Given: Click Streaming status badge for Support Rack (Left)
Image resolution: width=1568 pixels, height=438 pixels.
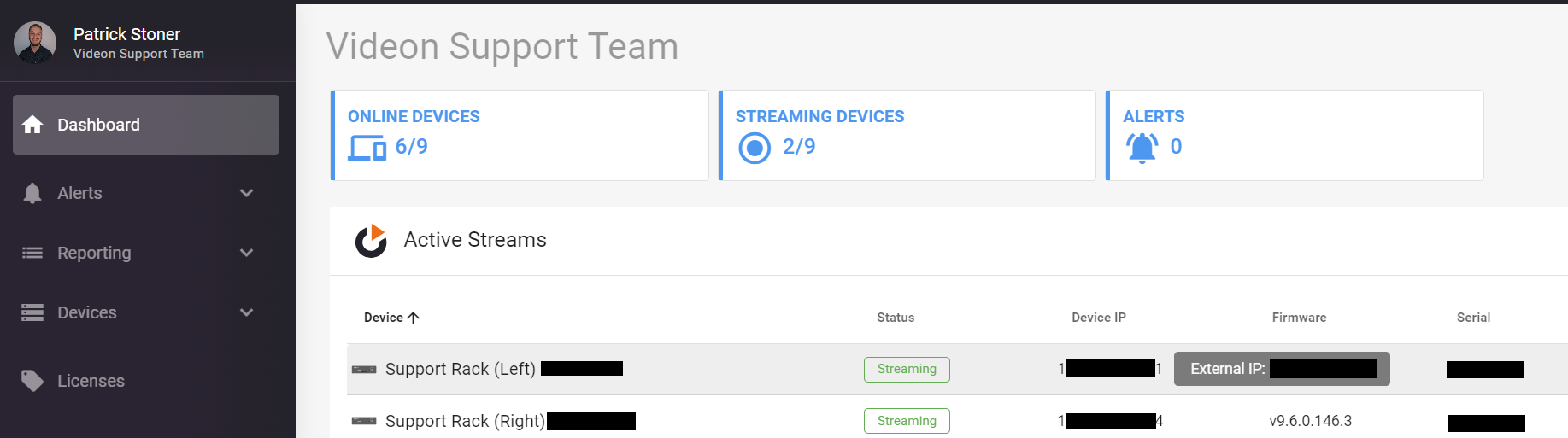Looking at the screenshot, I should tap(907, 370).
